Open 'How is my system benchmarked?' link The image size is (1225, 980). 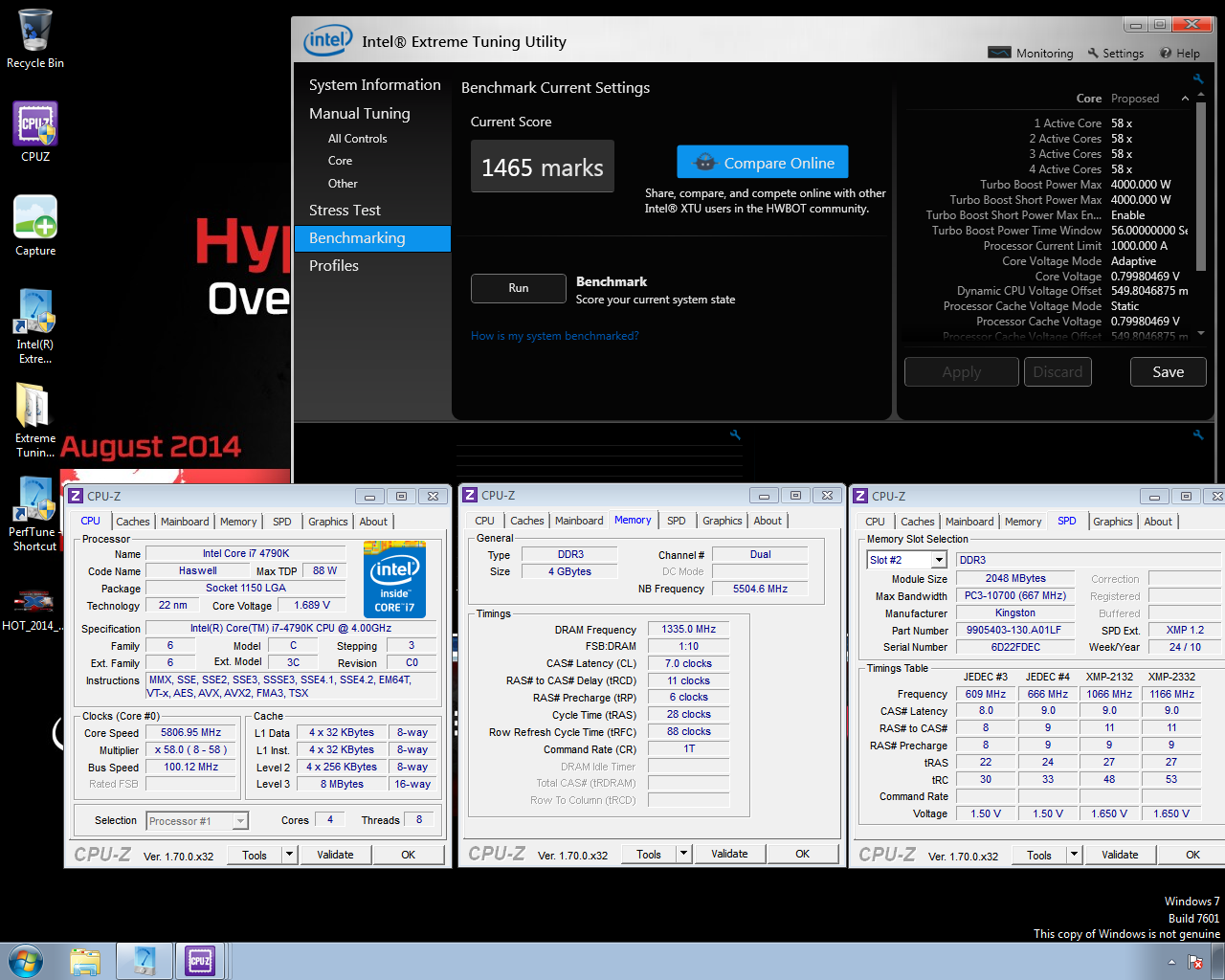click(x=555, y=336)
